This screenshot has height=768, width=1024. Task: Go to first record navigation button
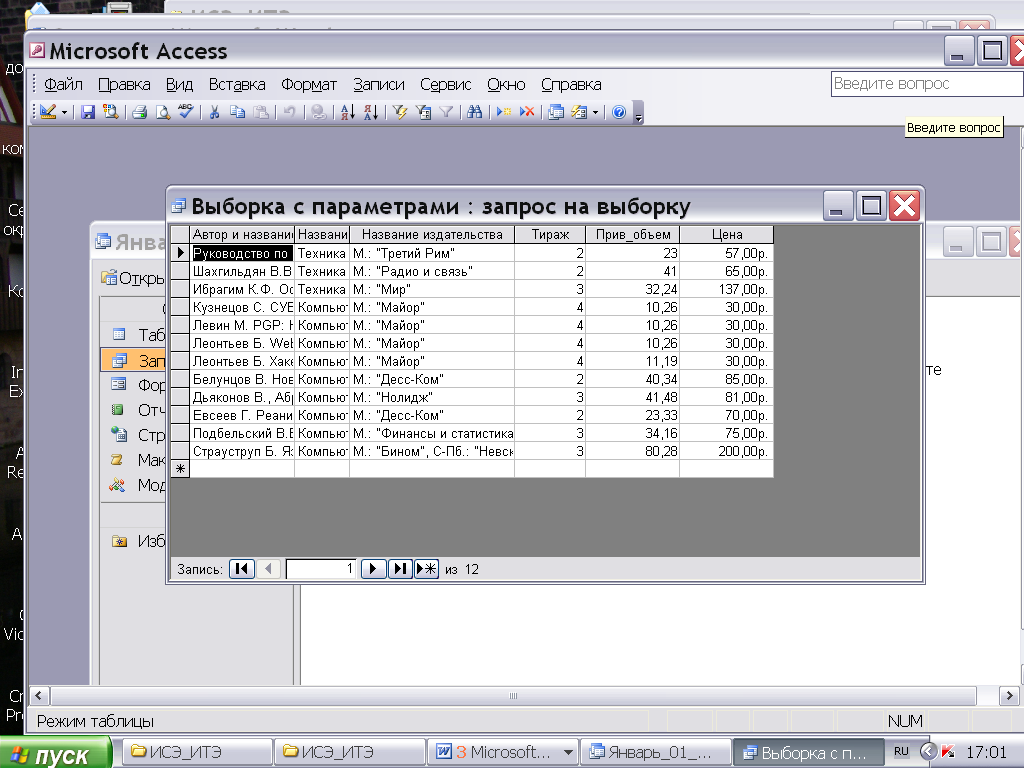[x=242, y=569]
